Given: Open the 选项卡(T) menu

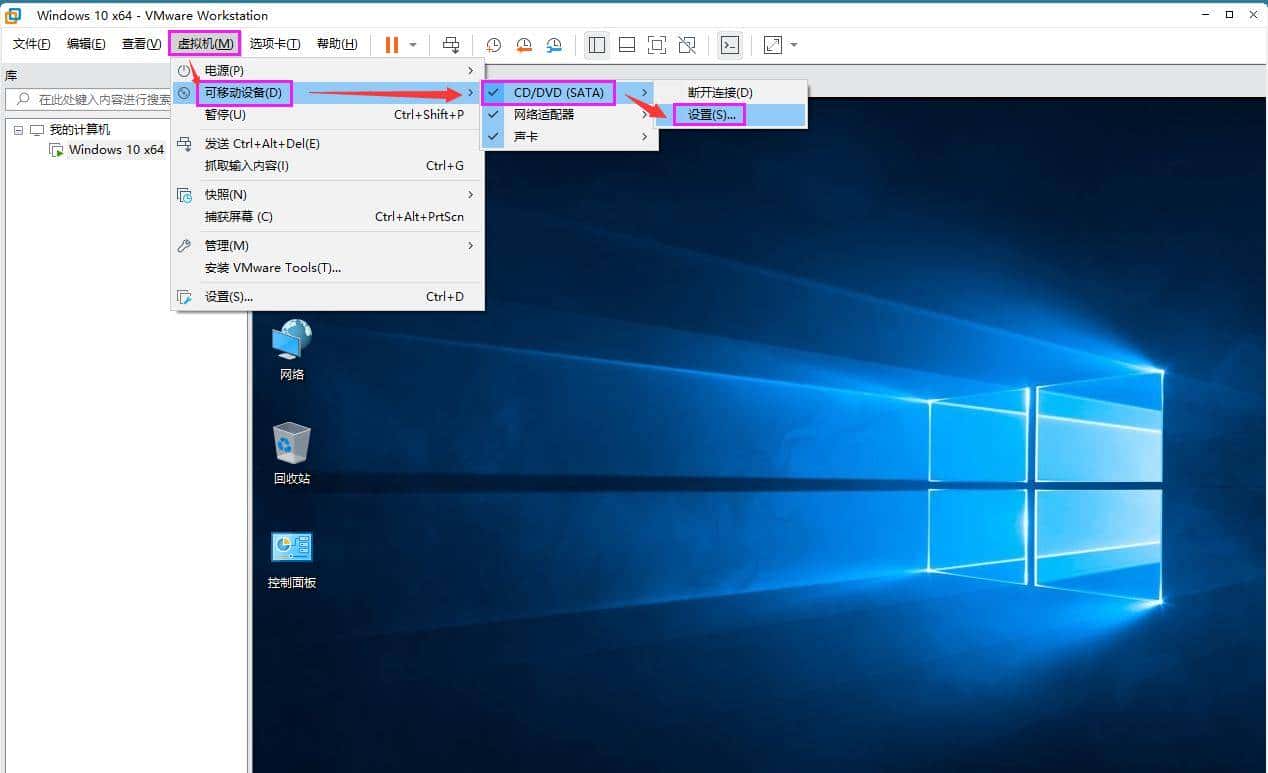Looking at the screenshot, I should (275, 44).
